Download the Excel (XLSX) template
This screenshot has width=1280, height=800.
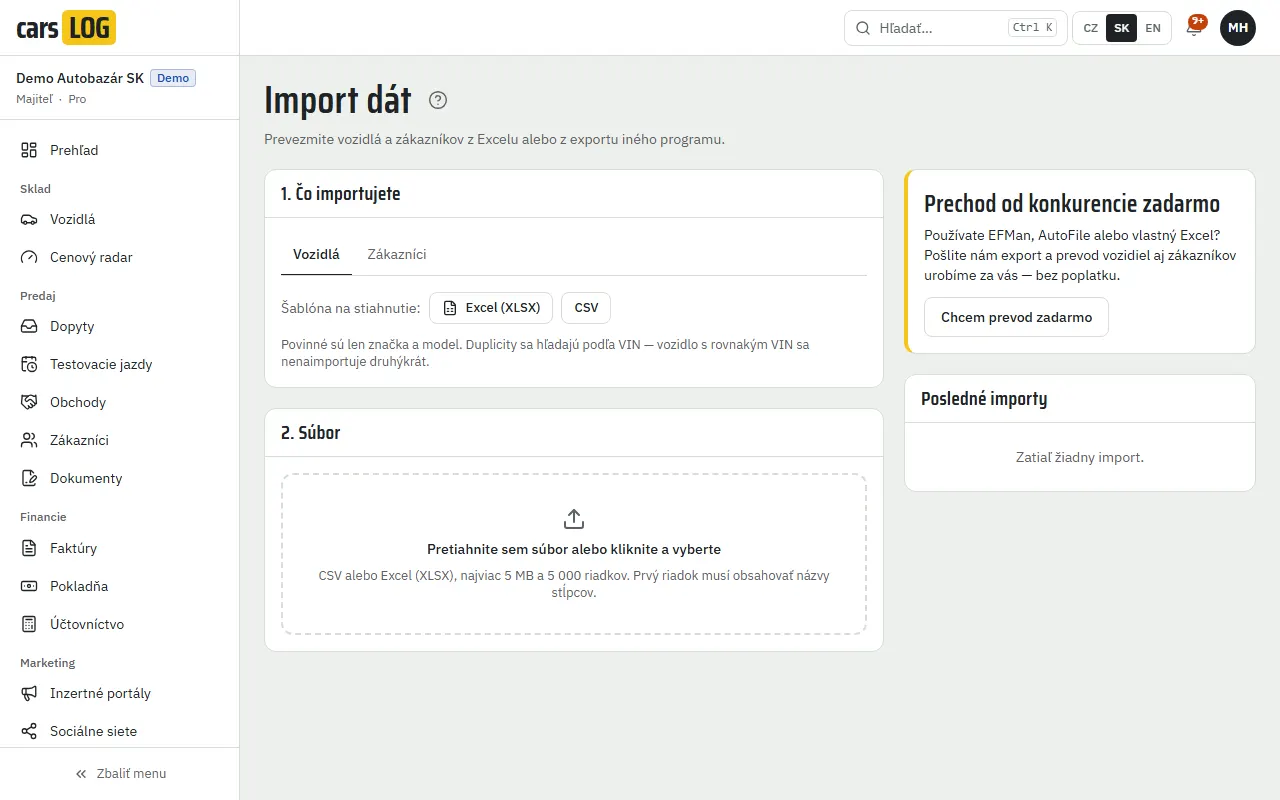tap(491, 308)
